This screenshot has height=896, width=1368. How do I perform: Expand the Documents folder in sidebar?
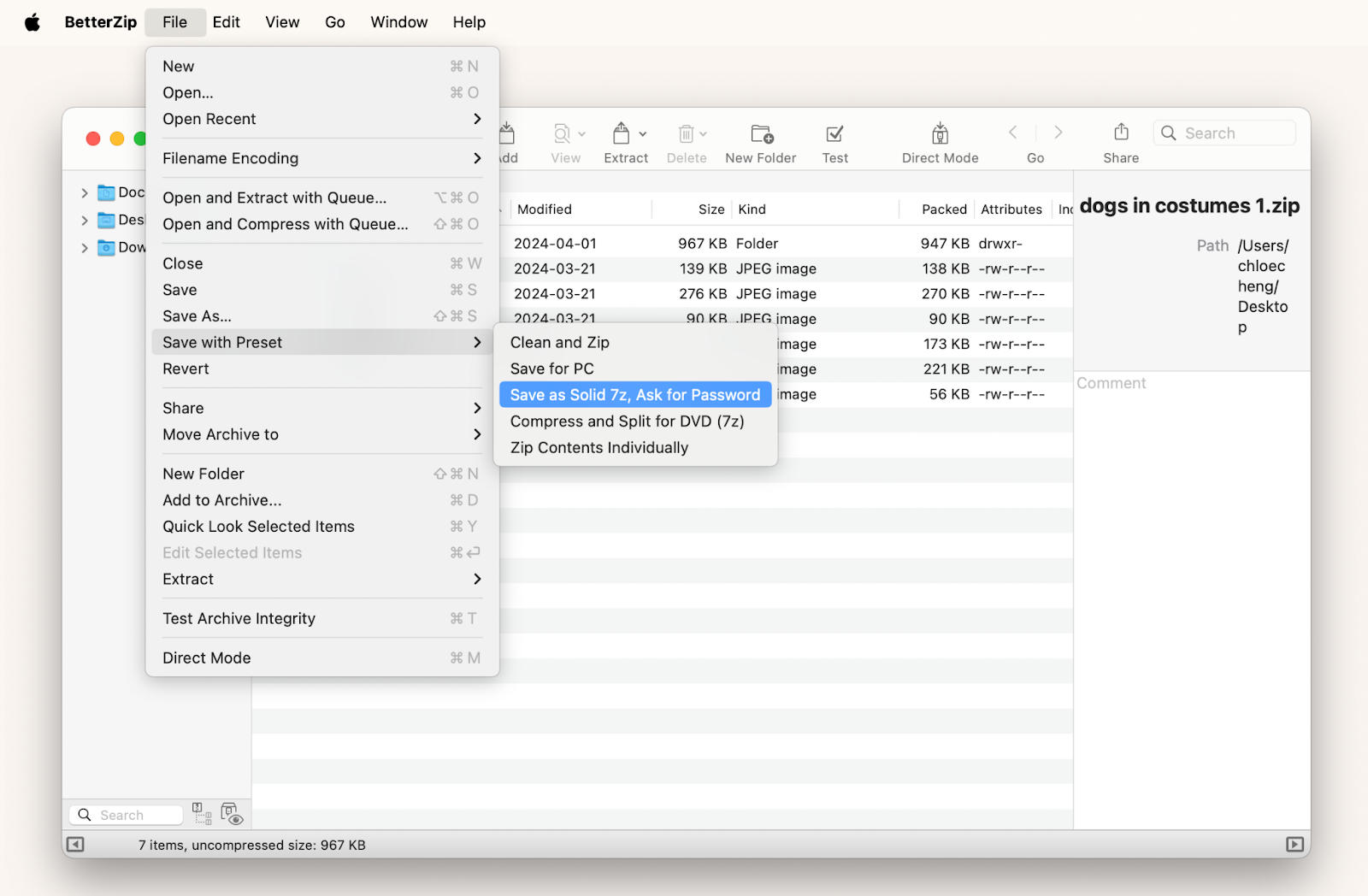point(84,193)
